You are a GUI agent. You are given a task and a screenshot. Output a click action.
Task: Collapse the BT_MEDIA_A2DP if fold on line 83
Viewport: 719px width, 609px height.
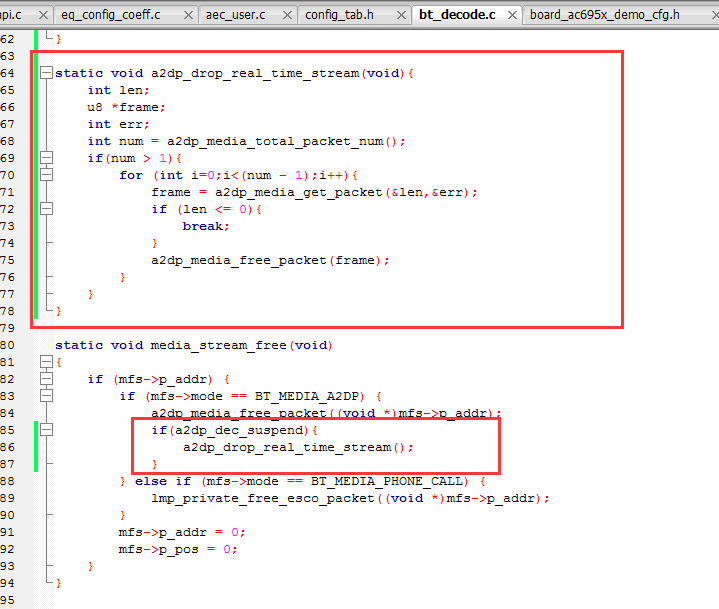pos(46,396)
